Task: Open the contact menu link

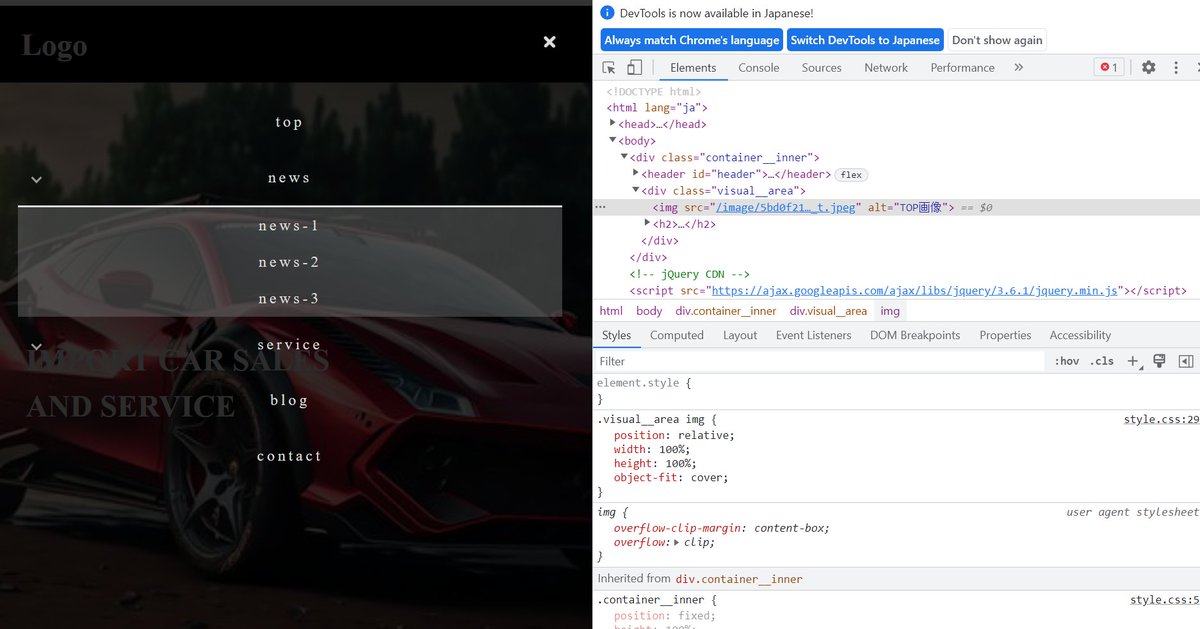Action: click(289, 456)
